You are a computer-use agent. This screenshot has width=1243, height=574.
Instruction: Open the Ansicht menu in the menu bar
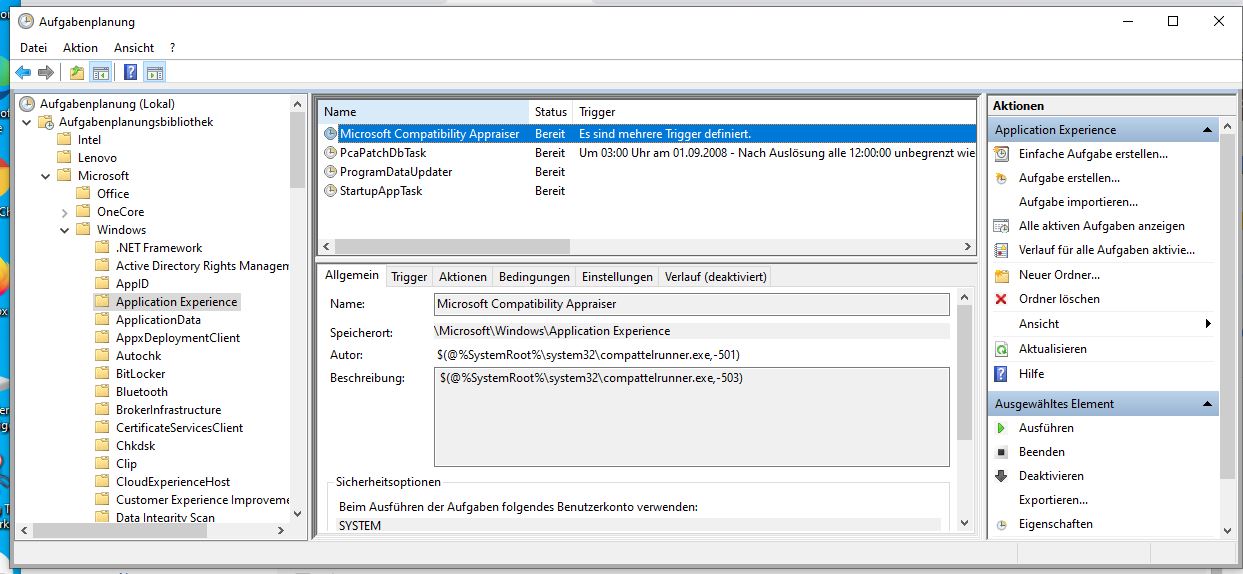pos(134,48)
